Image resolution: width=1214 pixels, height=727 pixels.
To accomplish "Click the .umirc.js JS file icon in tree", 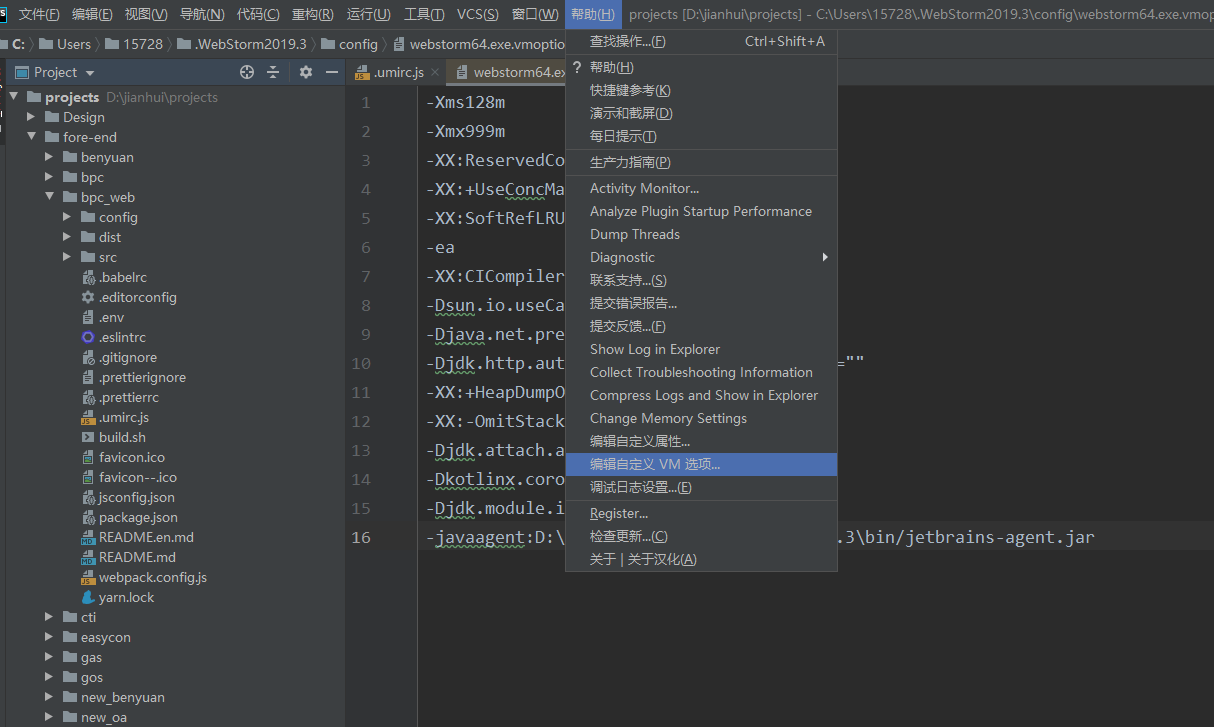I will pyautogui.click(x=88, y=417).
